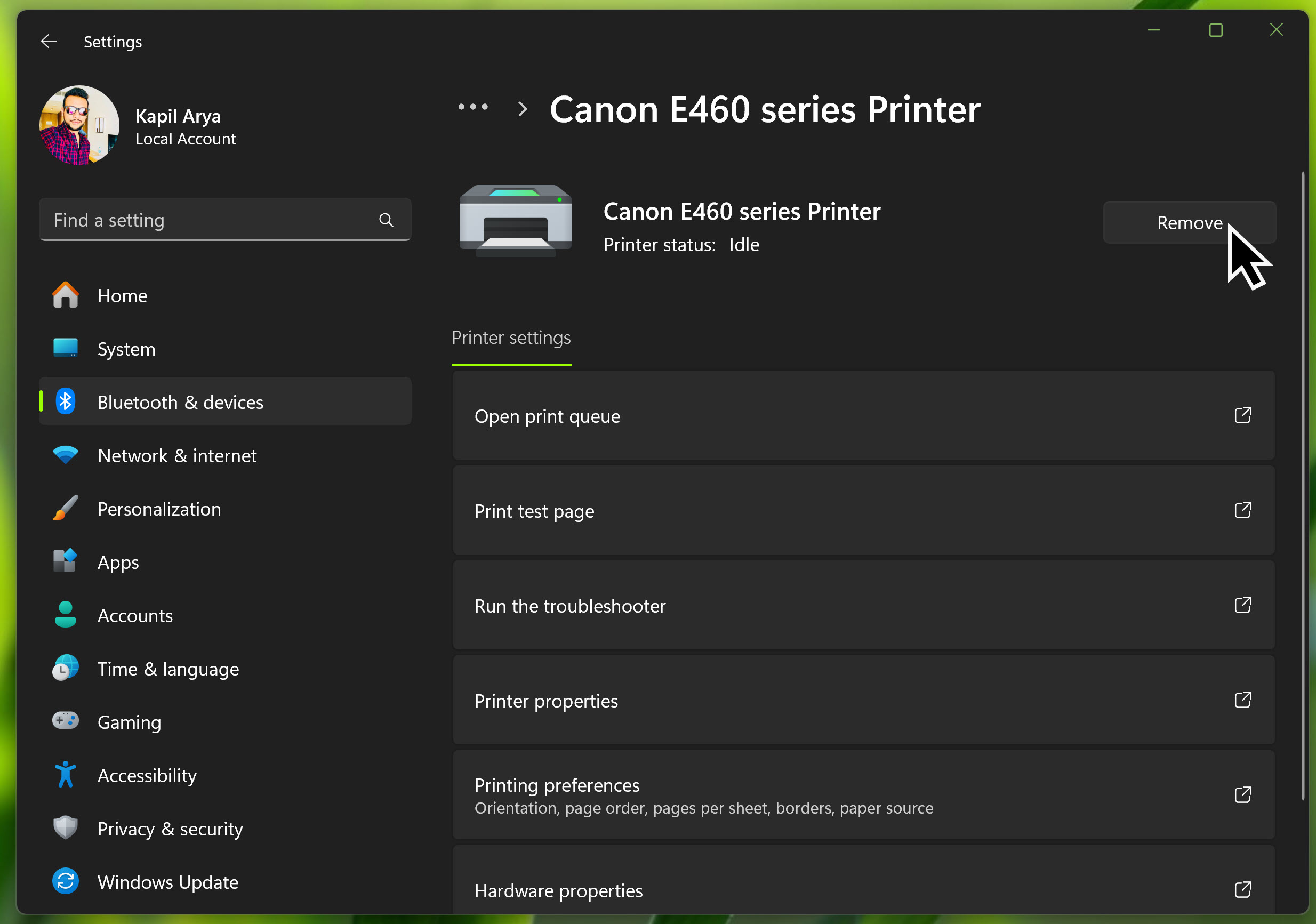1316x924 pixels.
Task: Select the Printer settings tab
Action: pyautogui.click(x=511, y=338)
